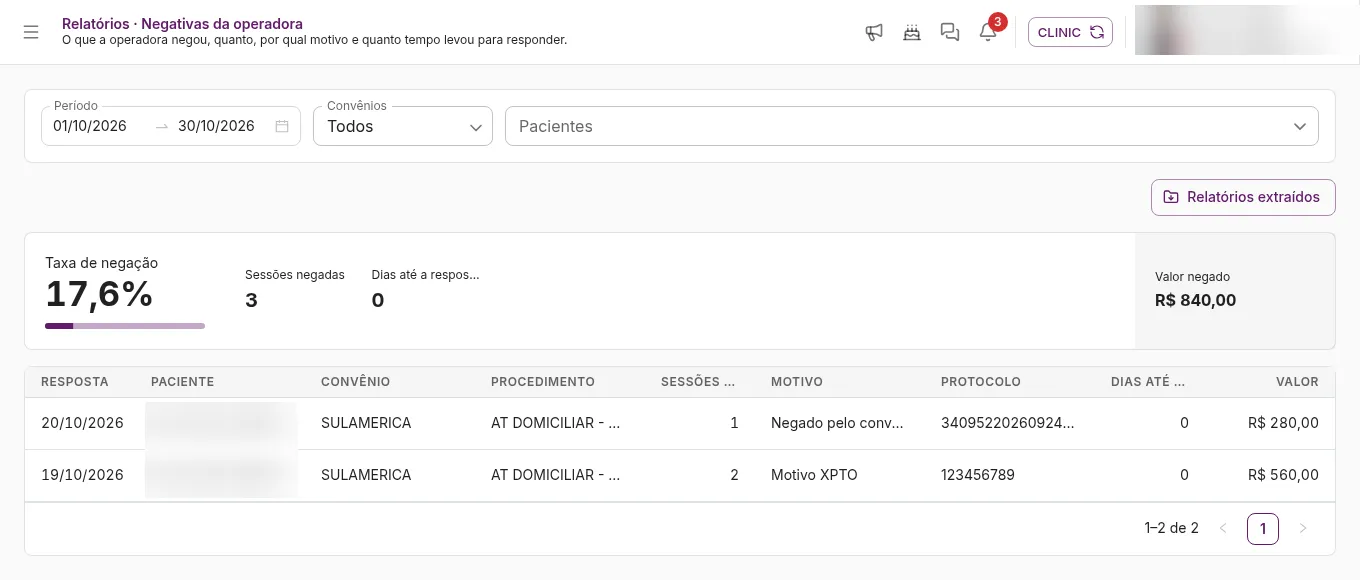Sort by PROCEDIMENTO column header

543,382
